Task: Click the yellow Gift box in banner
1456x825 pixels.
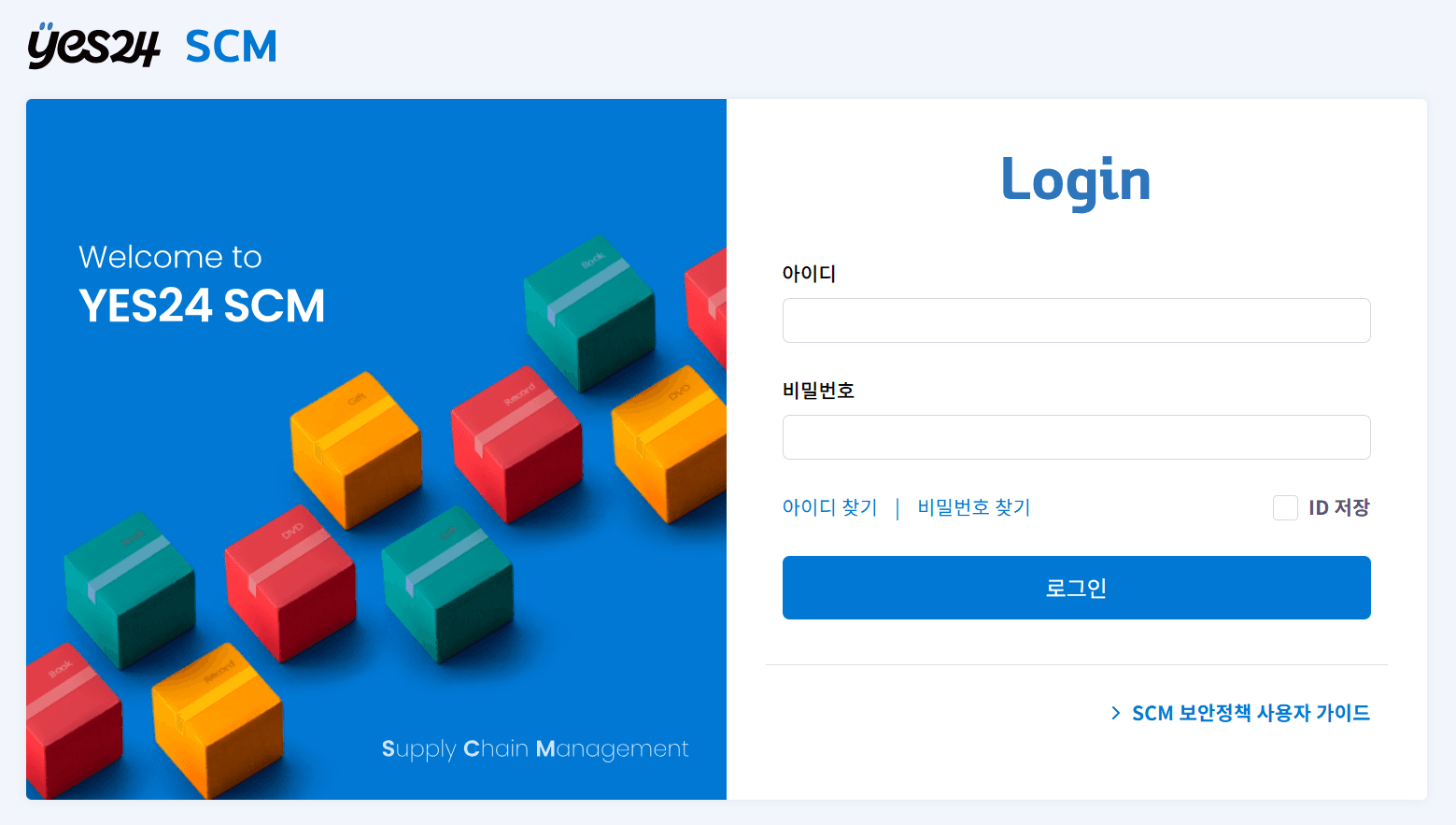Action: pos(355,448)
